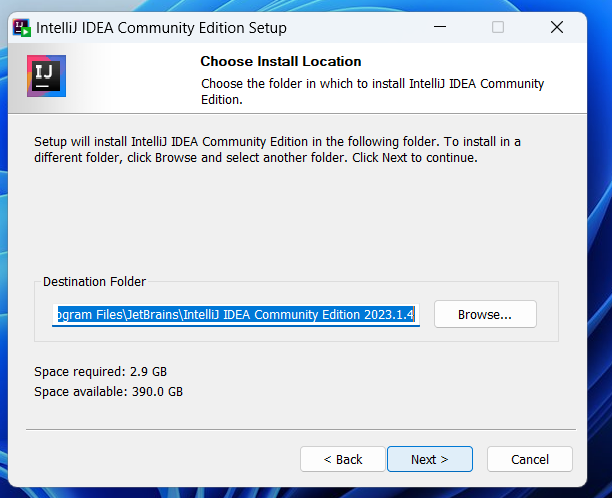Close the Setup window
This screenshot has width=612, height=498.
click(557, 27)
